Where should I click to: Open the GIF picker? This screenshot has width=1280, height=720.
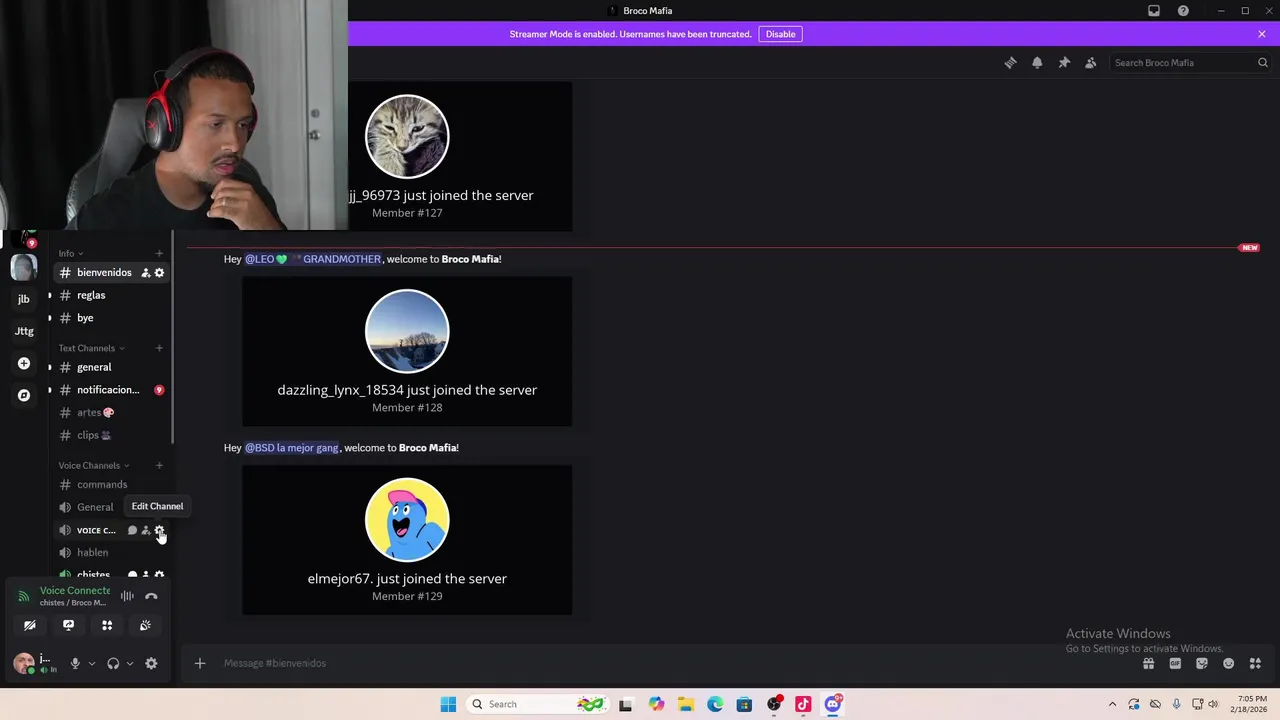[x=1175, y=663]
